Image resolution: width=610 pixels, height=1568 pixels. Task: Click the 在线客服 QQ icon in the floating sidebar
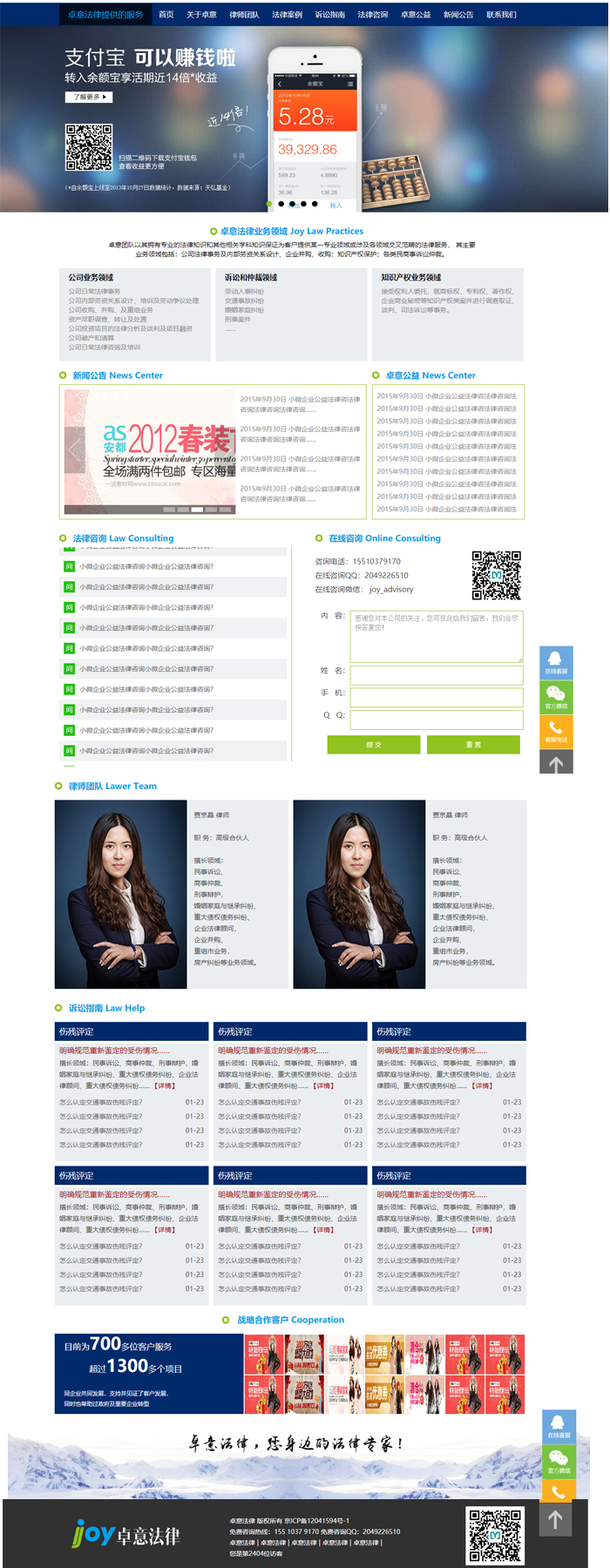click(556, 661)
